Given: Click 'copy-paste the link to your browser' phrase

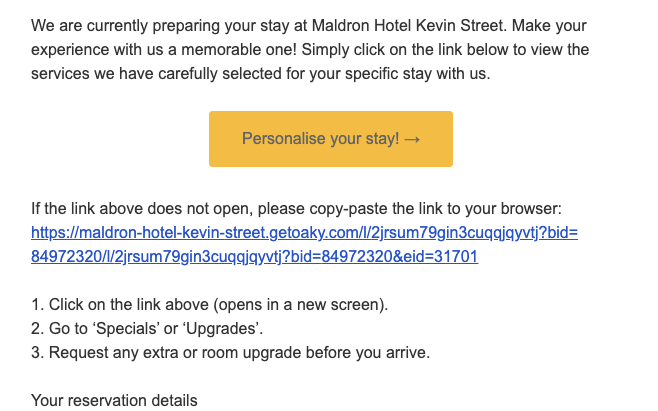Looking at the screenshot, I should point(441,209).
